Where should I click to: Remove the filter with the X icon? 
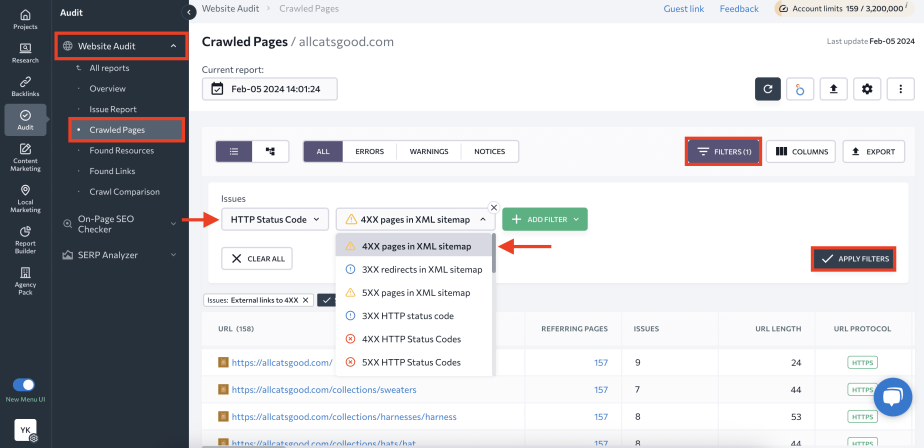(x=493, y=207)
